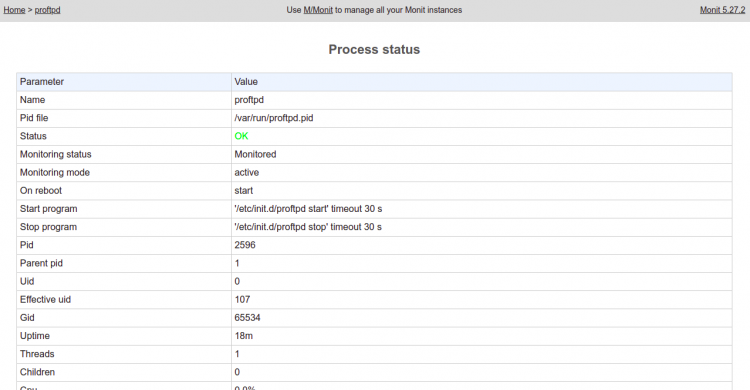Viewport: 750px width, 390px height.
Task: Select the Children value 0
Action: (237, 373)
